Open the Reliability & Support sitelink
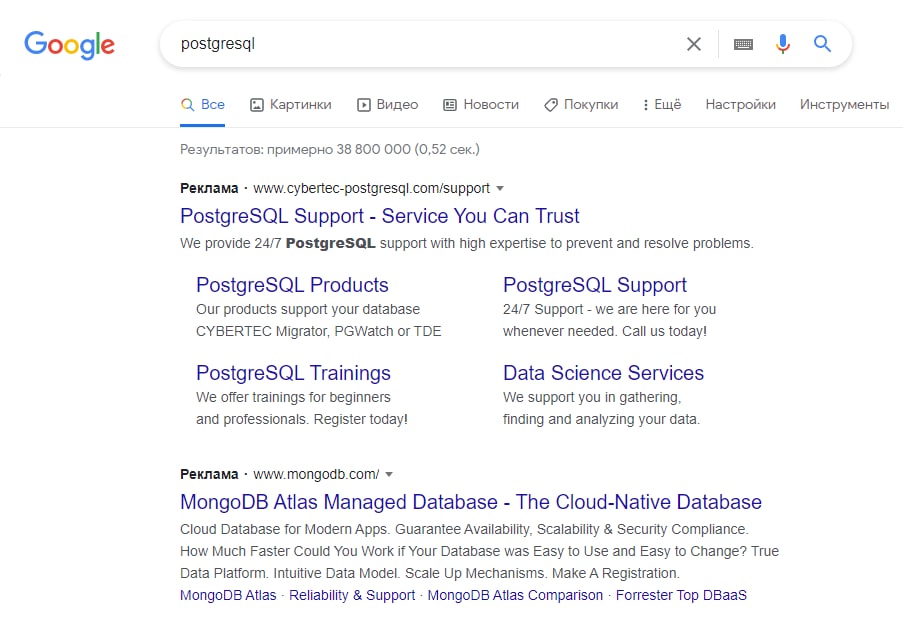This screenshot has height=623, width=903. tap(352, 595)
